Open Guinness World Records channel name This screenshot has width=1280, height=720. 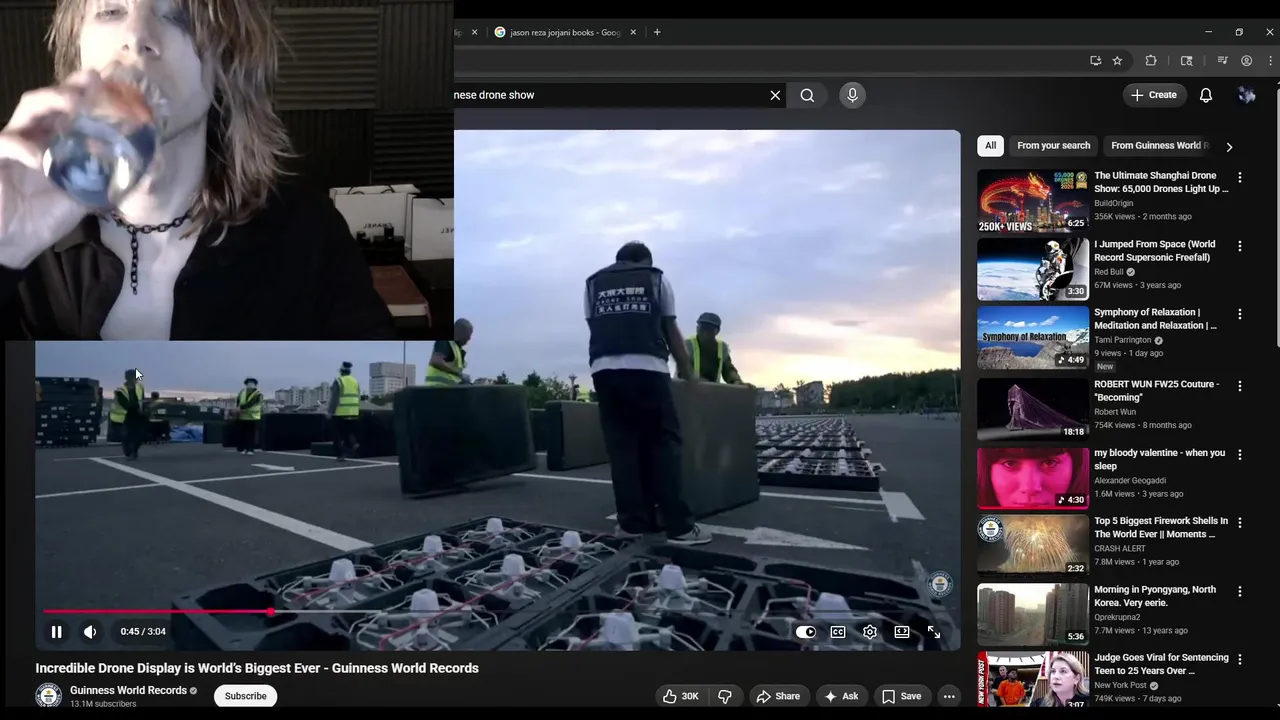(128, 690)
